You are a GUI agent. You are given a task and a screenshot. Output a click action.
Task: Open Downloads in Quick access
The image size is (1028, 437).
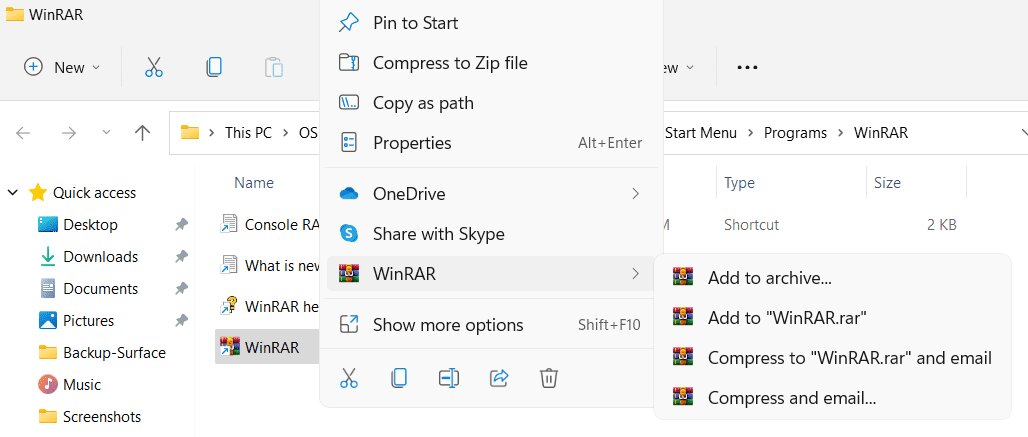point(100,257)
